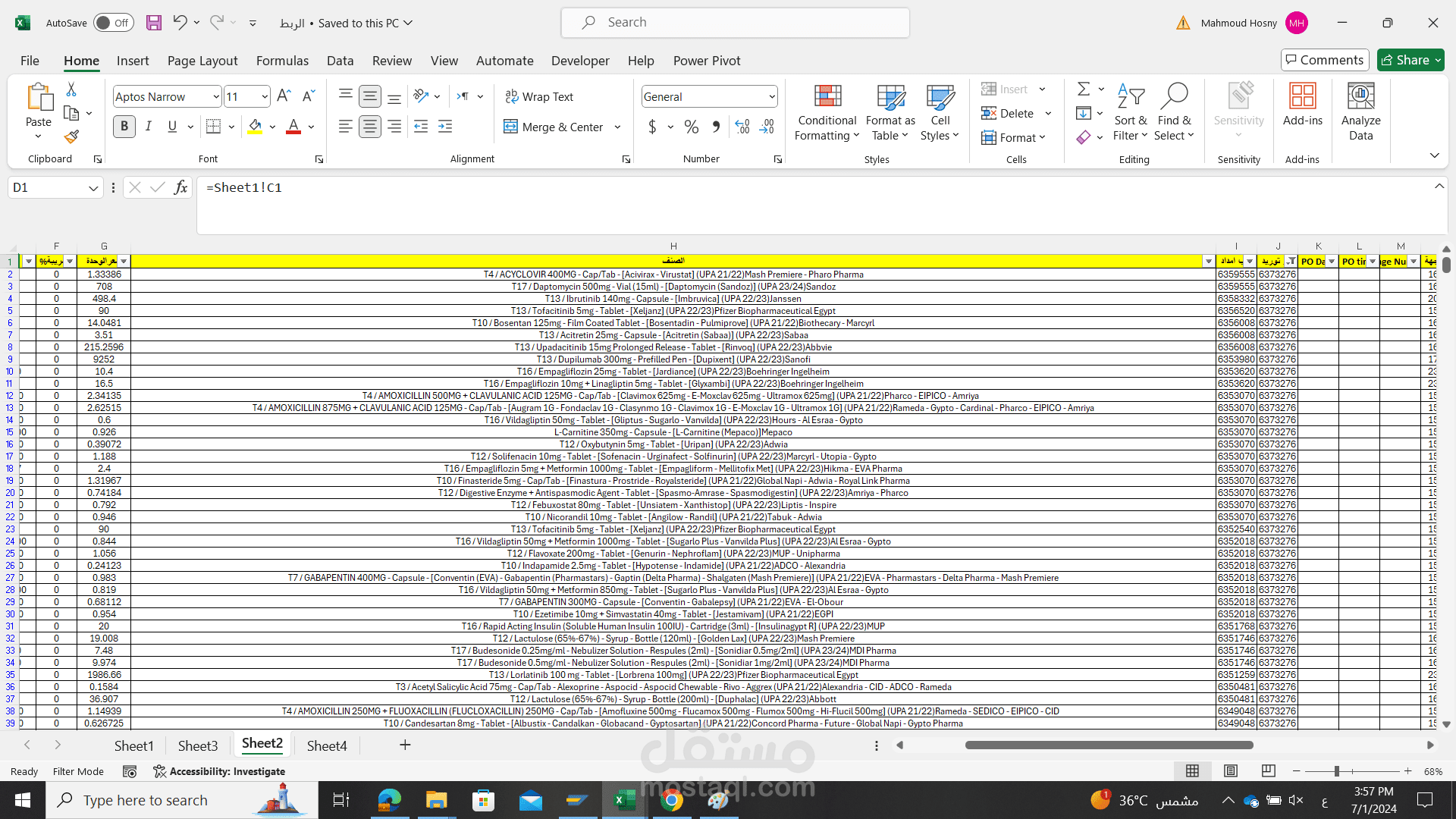This screenshot has width=1456, height=819.
Task: Switch to the Data ribbon tab
Action: (340, 61)
